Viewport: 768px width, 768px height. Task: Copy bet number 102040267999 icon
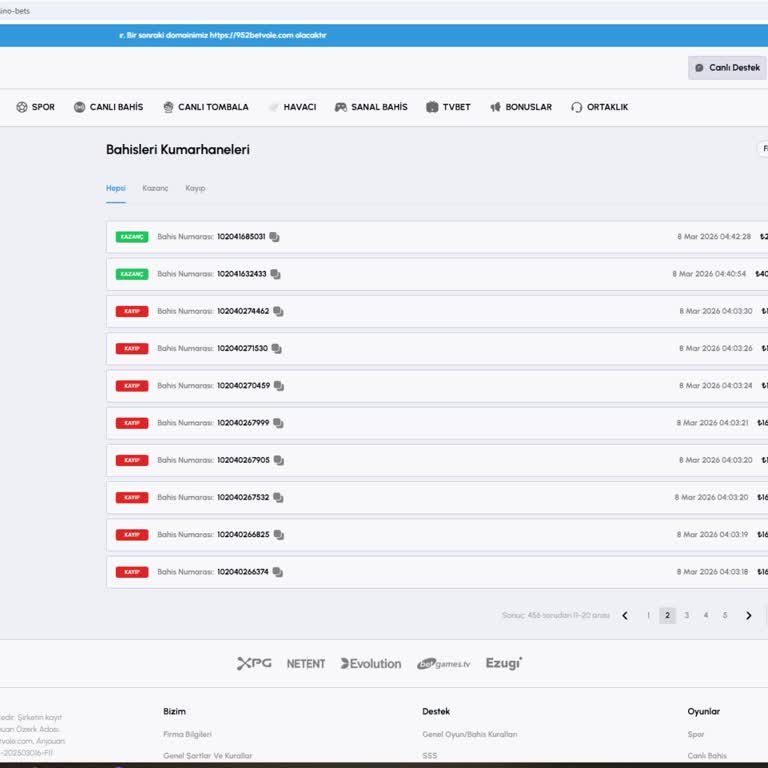point(278,423)
